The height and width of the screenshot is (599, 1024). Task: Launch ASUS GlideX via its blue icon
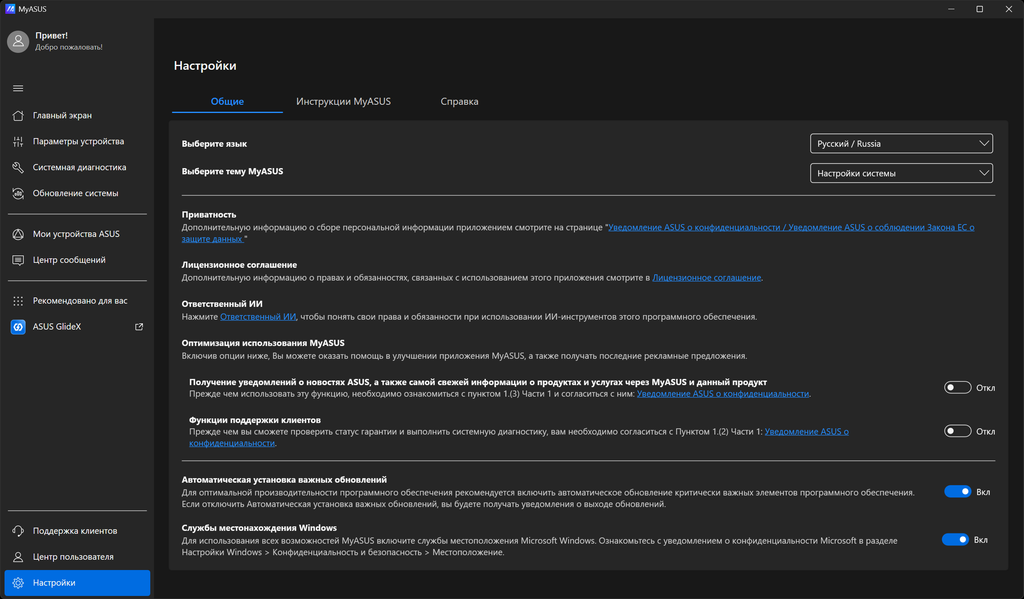pyautogui.click(x=18, y=327)
